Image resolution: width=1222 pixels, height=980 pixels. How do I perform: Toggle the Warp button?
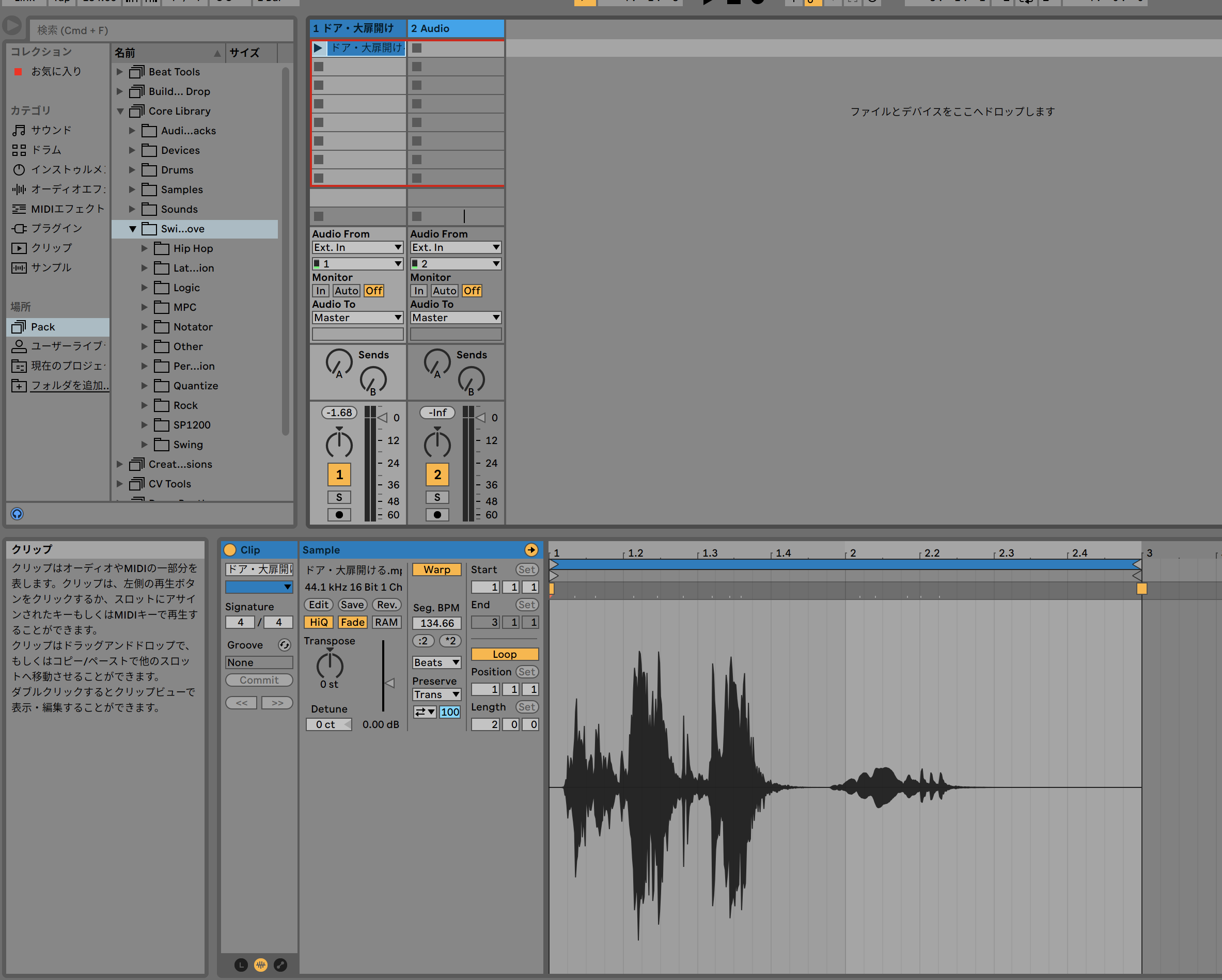[437, 570]
